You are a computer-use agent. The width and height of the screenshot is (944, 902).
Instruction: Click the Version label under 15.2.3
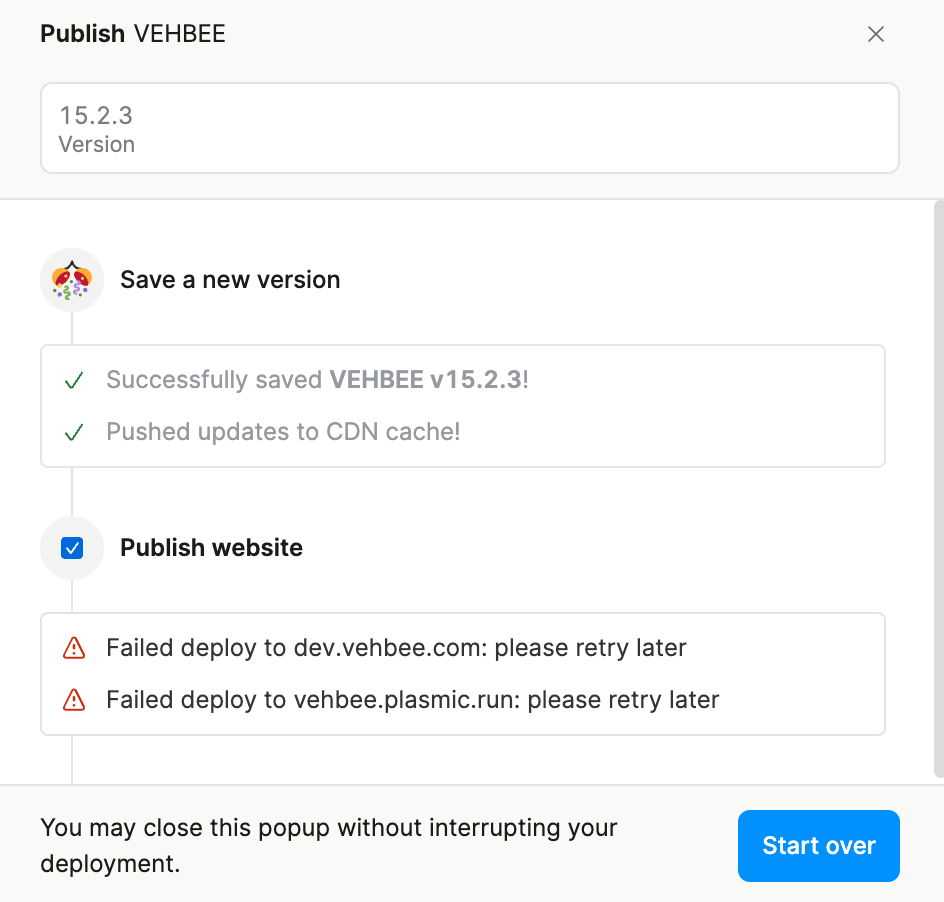click(x=97, y=145)
